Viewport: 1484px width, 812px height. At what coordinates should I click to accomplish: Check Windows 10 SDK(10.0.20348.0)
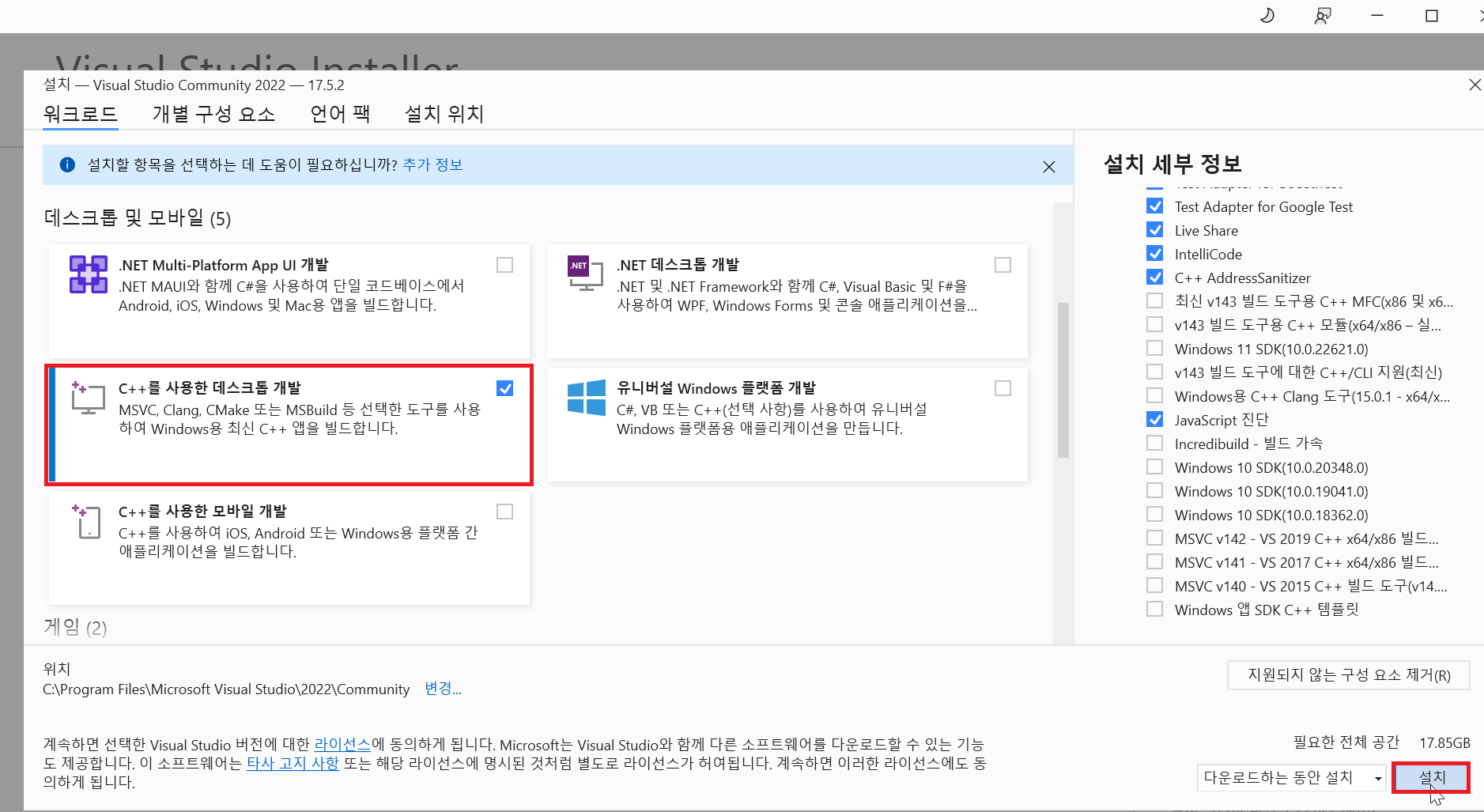click(1154, 467)
